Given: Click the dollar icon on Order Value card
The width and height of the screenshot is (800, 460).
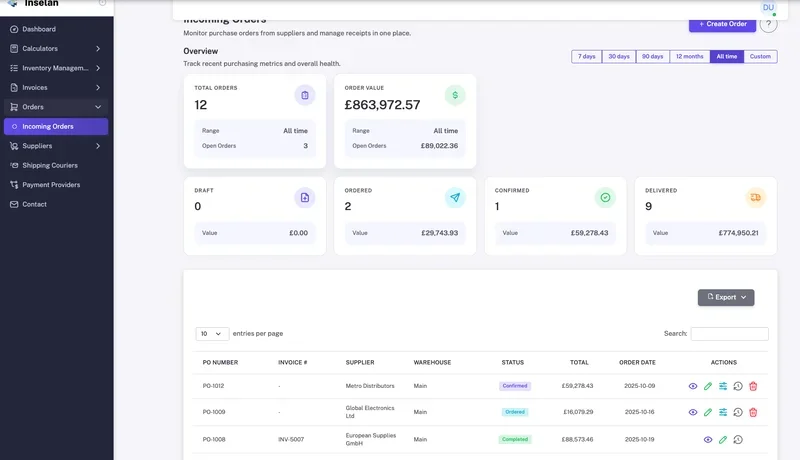Looking at the screenshot, I should pyautogui.click(x=455, y=95).
